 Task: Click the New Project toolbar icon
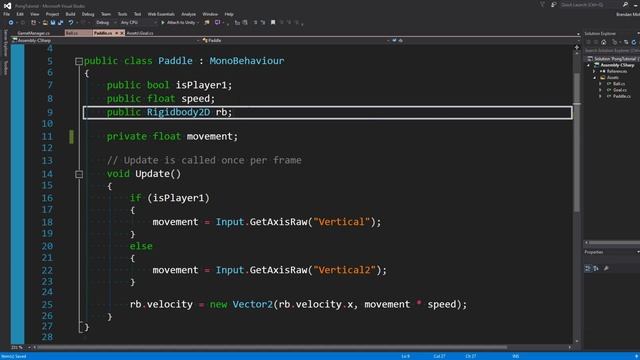tap(34, 22)
